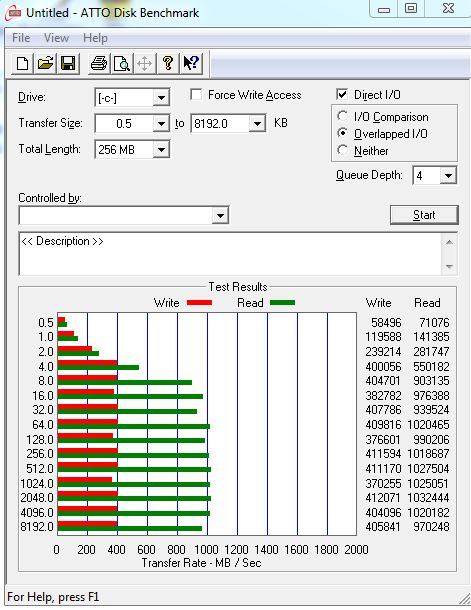Image resolution: width=471 pixels, height=610 pixels.
Task: Click the write value 412071
Action: click(383, 498)
